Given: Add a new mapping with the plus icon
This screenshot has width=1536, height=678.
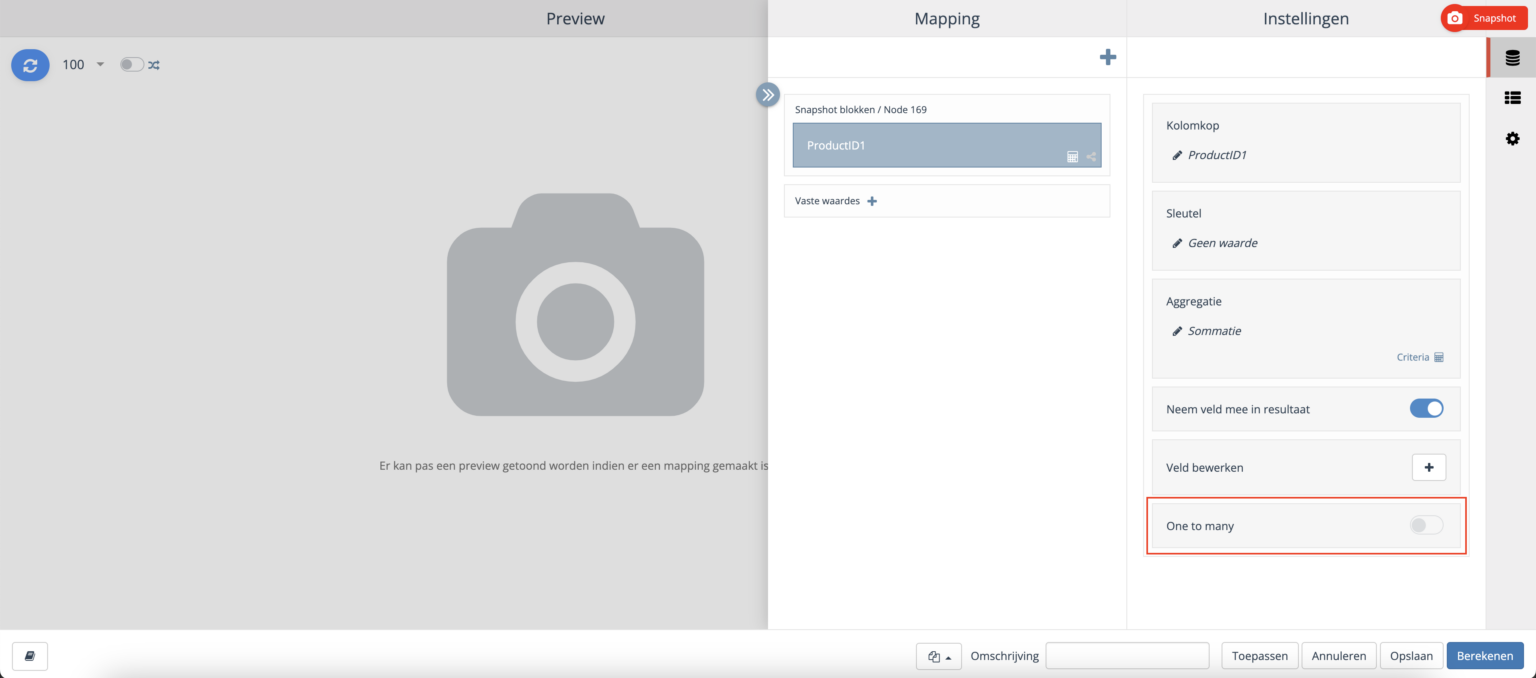Looking at the screenshot, I should tap(1107, 58).
